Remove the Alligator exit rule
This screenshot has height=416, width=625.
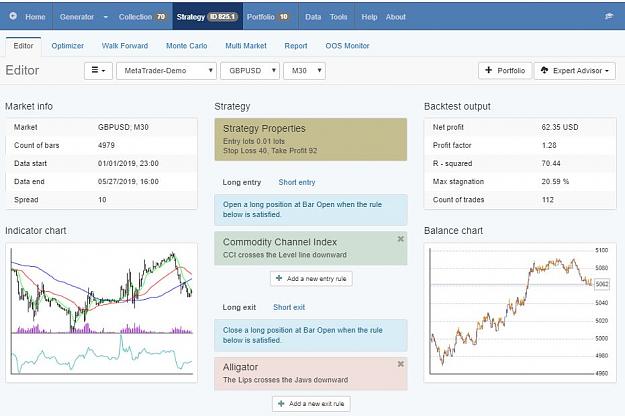tap(401, 364)
